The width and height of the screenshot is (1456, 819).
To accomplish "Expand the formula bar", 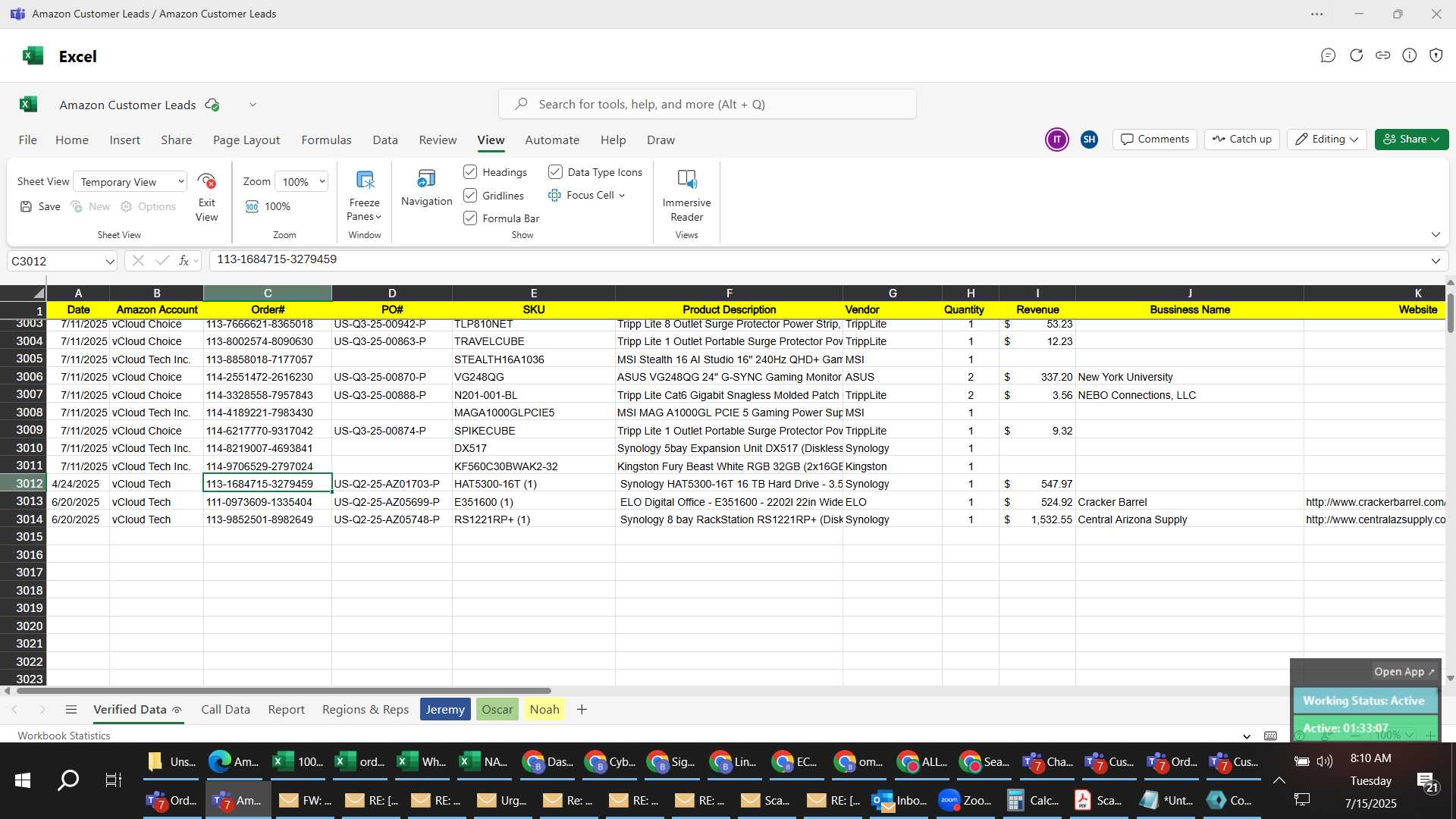I will point(1436,261).
